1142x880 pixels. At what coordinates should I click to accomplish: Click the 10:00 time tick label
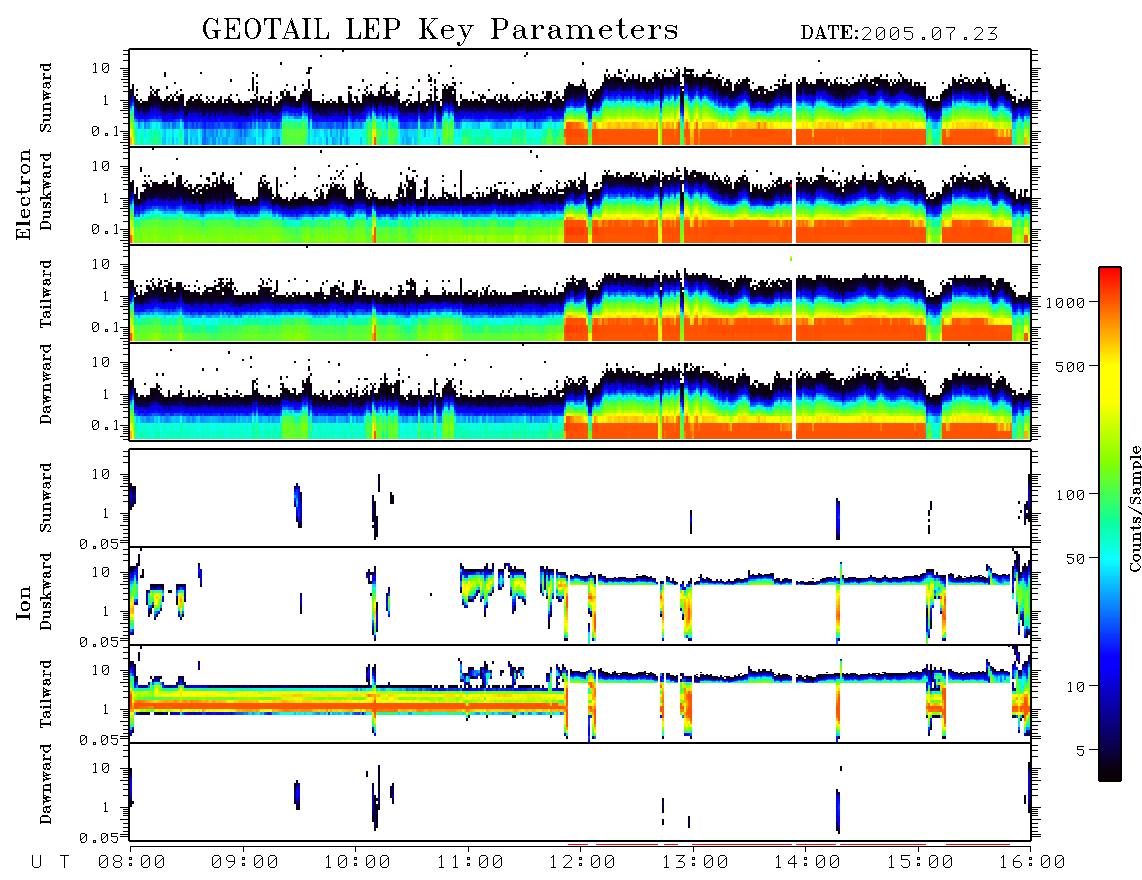point(357,863)
